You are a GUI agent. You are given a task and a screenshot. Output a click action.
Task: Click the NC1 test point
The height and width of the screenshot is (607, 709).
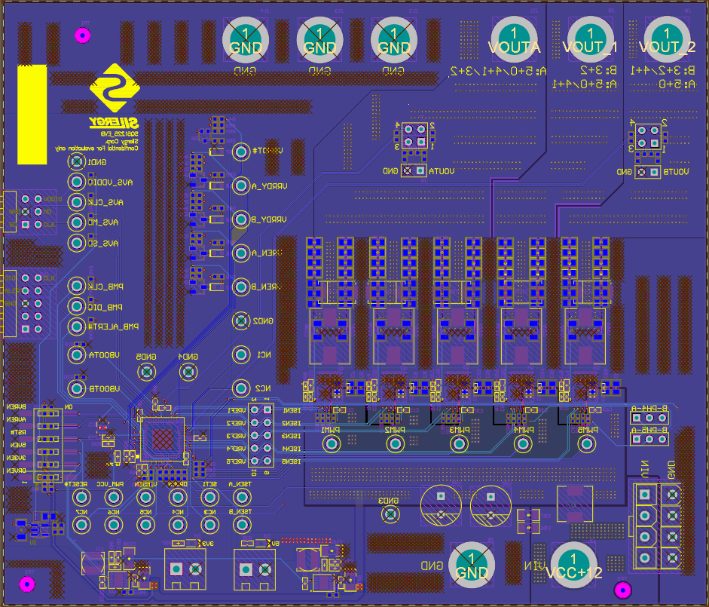pyautogui.click(x=241, y=354)
